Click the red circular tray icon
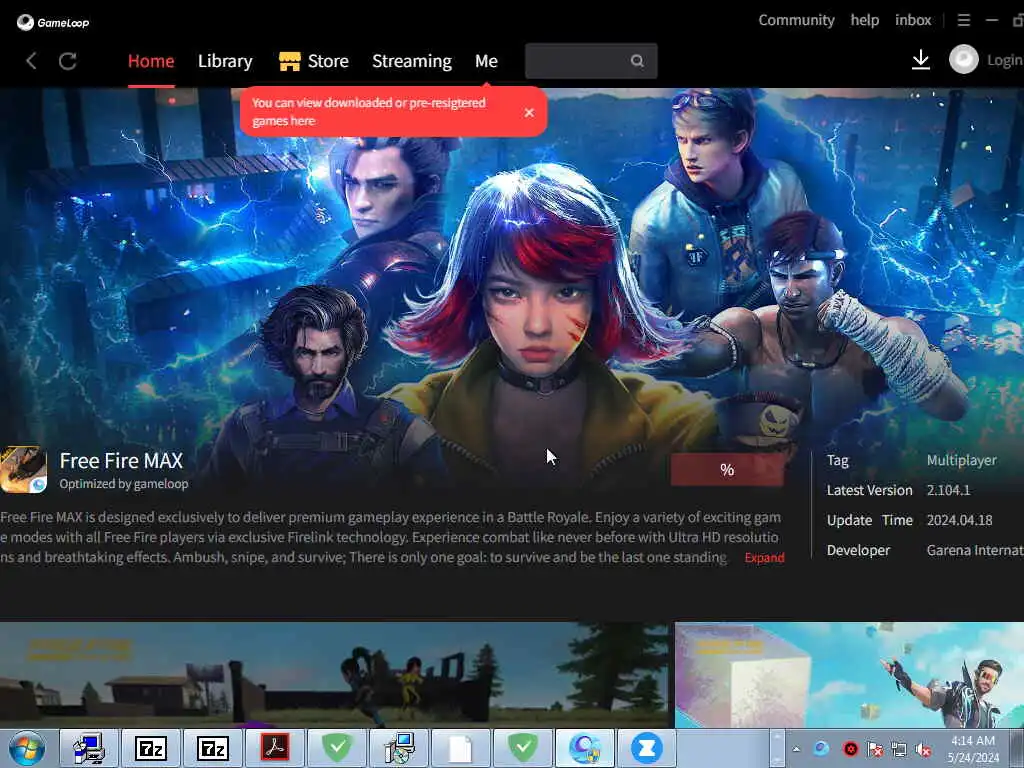Image resolution: width=1024 pixels, height=768 pixels. (850, 748)
